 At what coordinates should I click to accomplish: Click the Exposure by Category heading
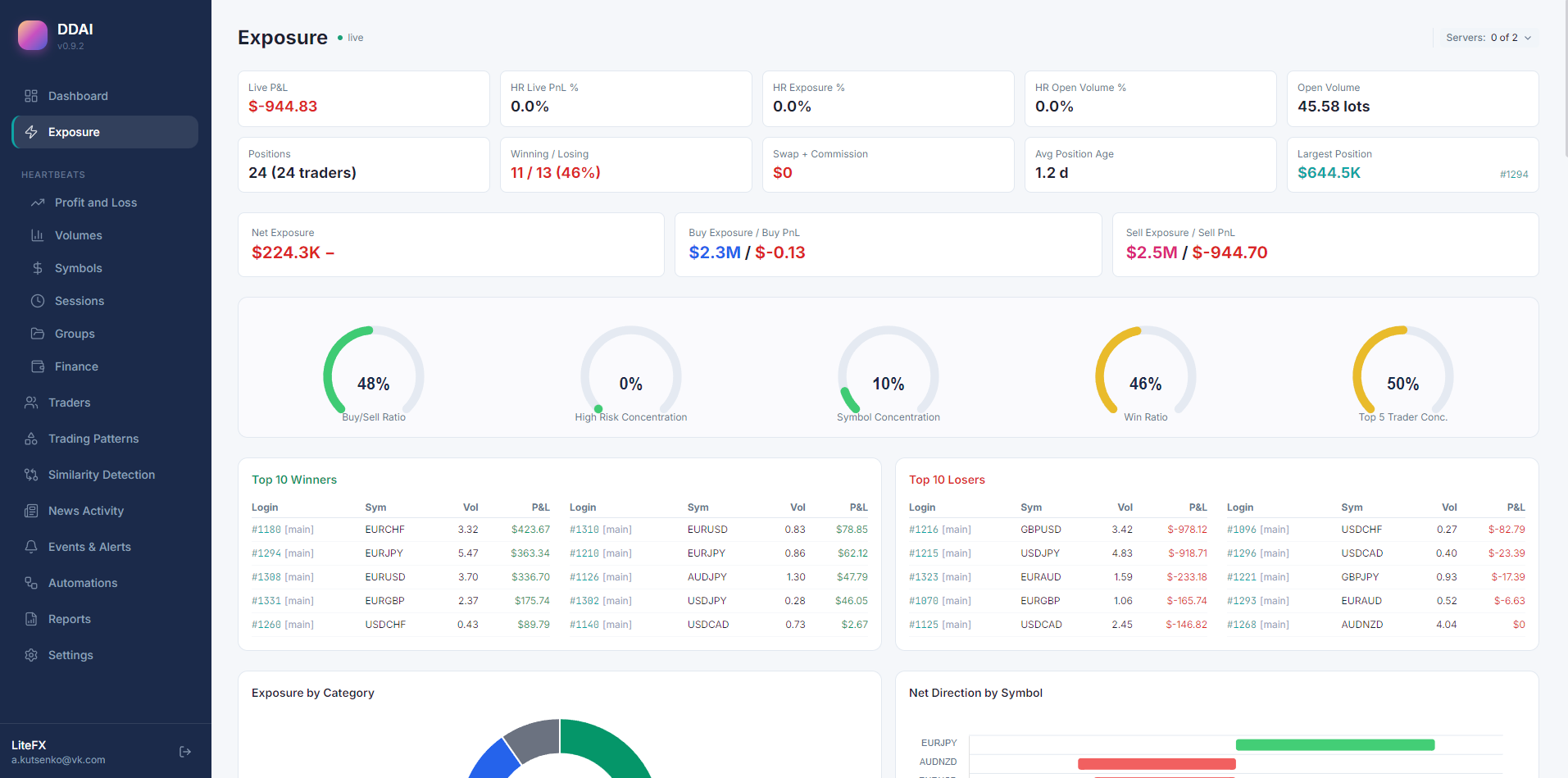(313, 693)
